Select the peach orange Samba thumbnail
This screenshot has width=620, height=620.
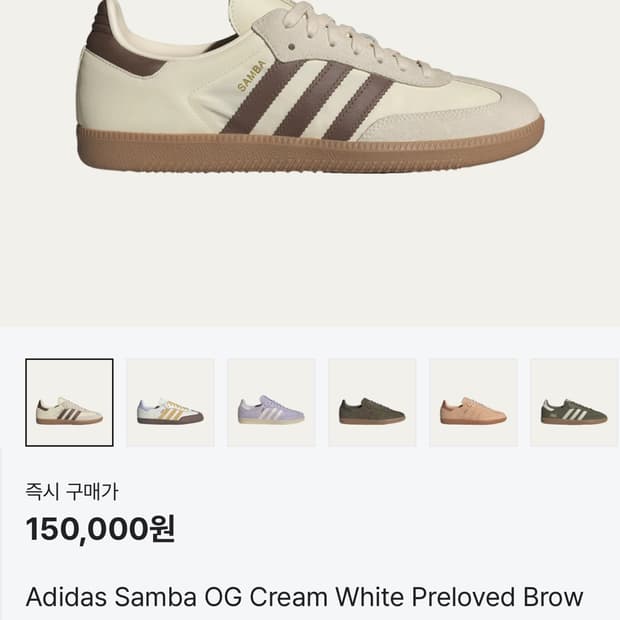(473, 402)
